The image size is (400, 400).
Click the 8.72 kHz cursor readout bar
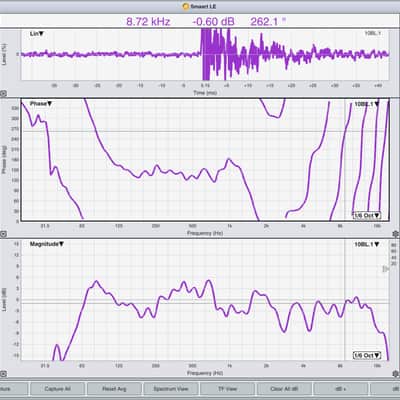[200, 22]
